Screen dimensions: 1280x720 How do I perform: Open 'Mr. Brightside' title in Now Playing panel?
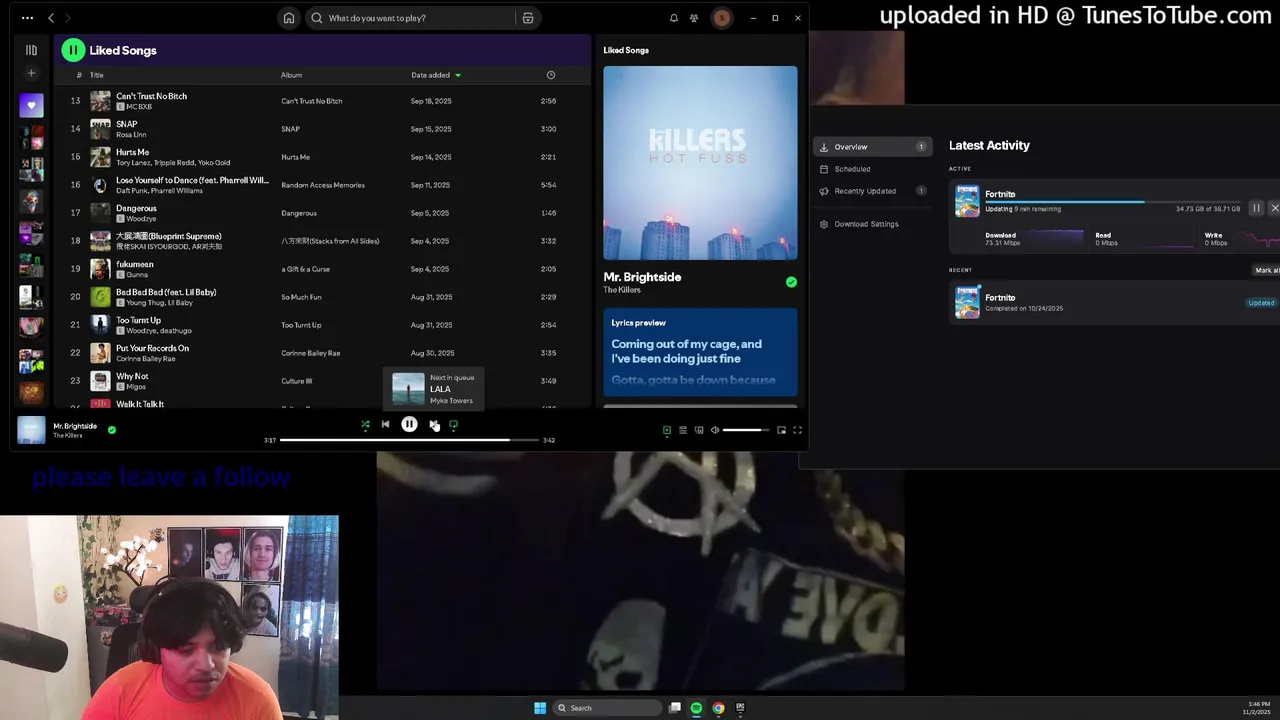point(642,277)
